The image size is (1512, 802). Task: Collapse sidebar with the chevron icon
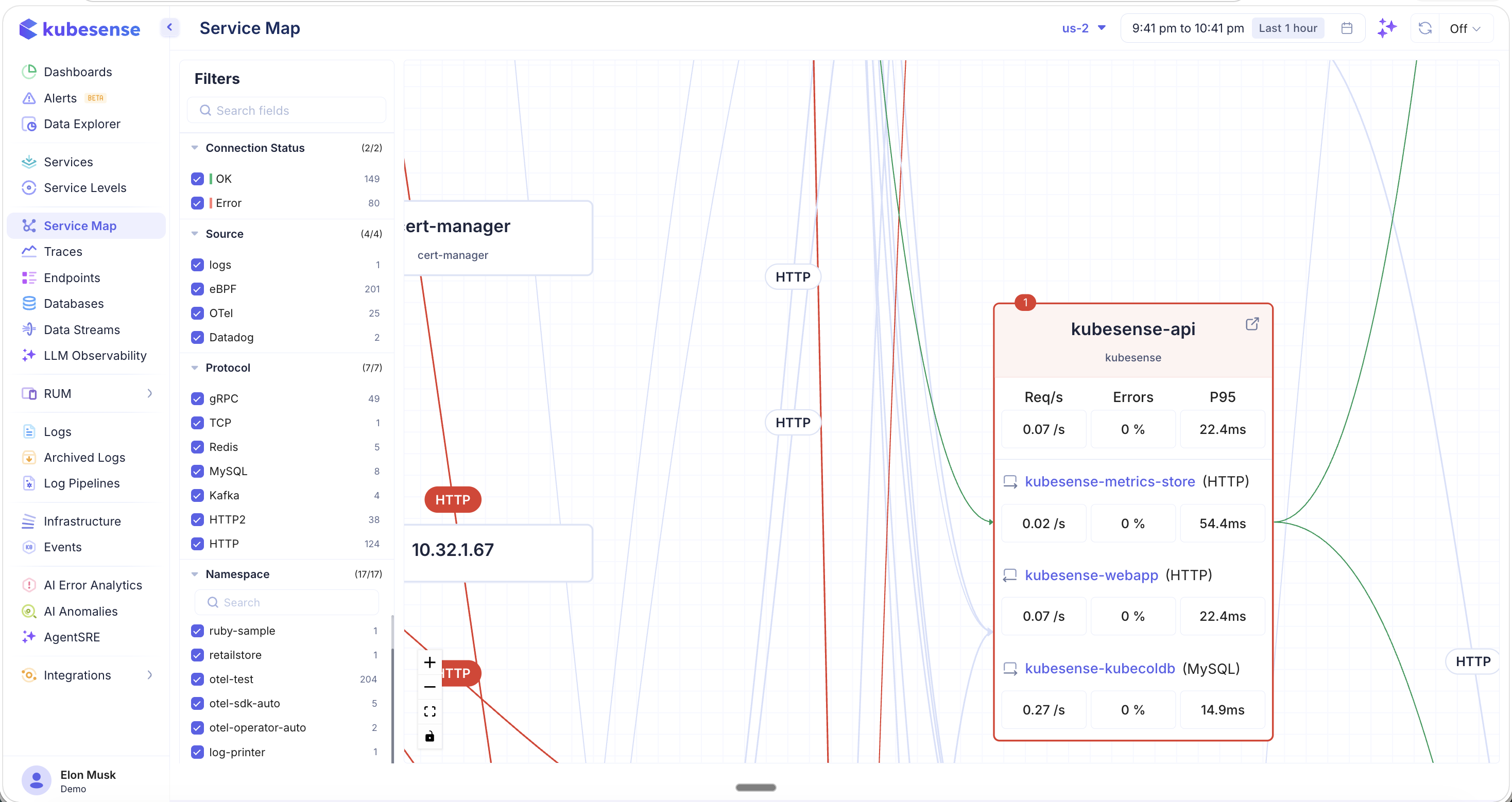click(x=169, y=27)
